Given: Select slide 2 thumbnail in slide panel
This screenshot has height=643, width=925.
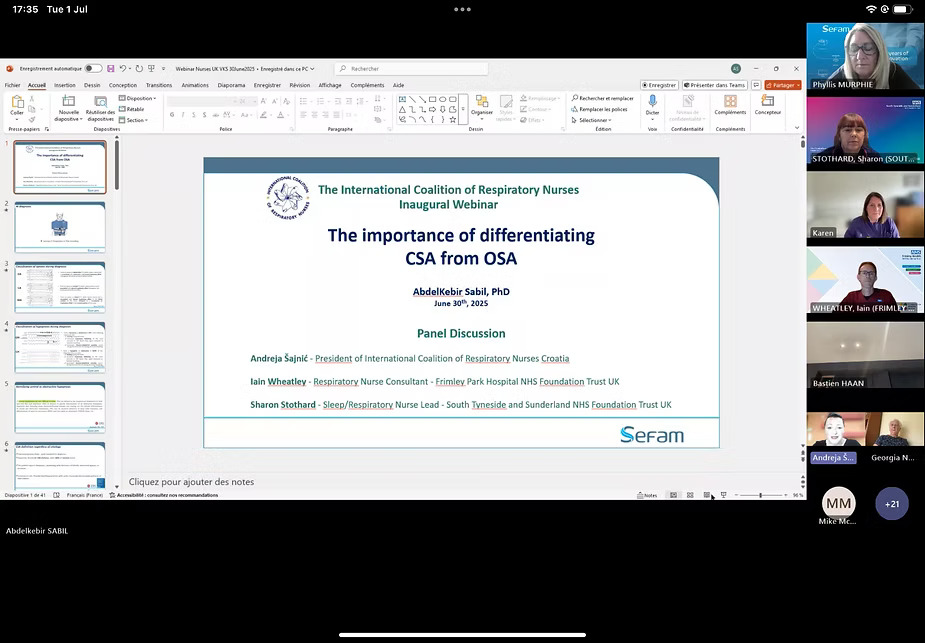Looking at the screenshot, I should click(x=60, y=226).
